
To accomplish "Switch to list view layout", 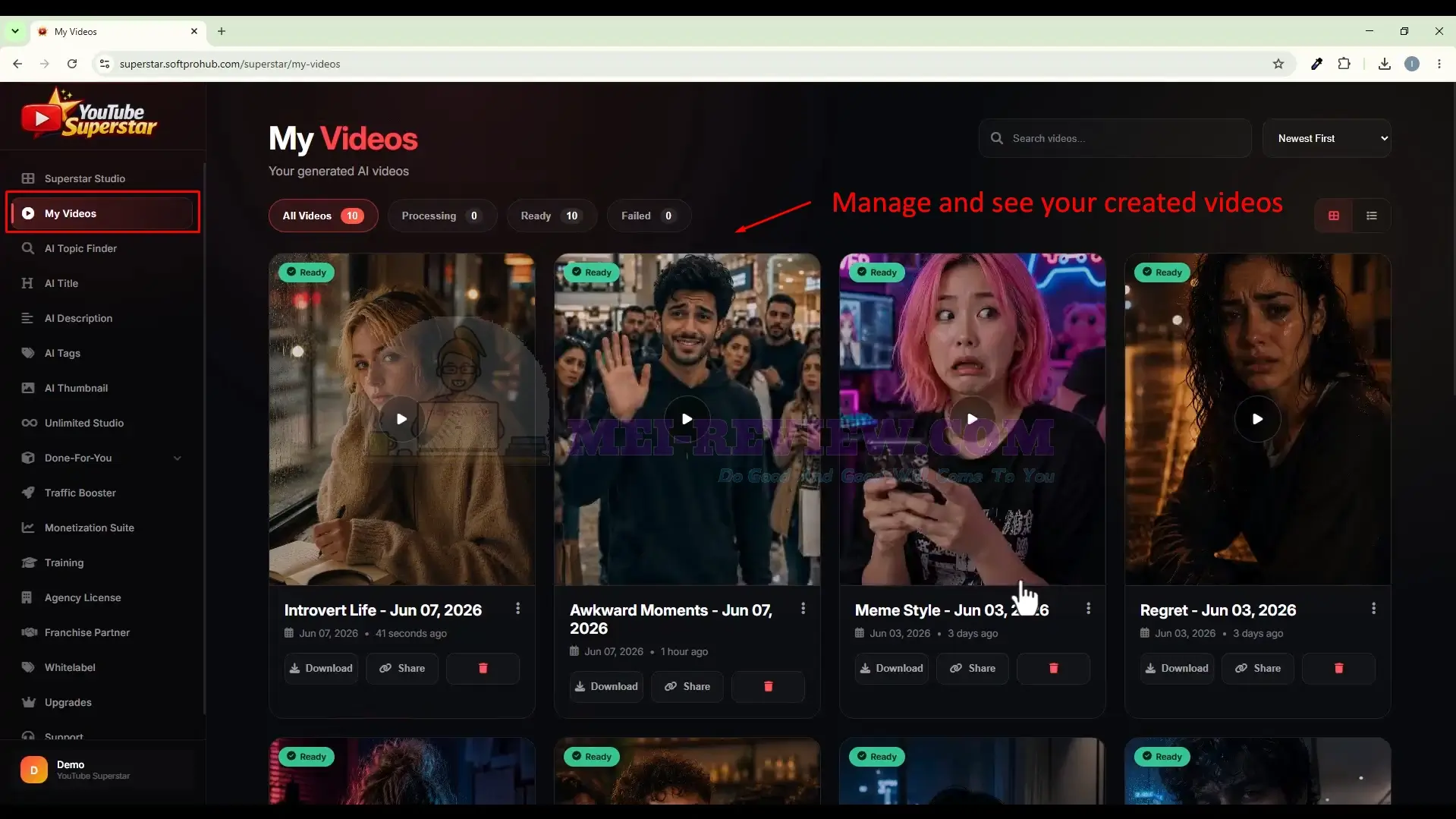I will tap(1371, 216).
